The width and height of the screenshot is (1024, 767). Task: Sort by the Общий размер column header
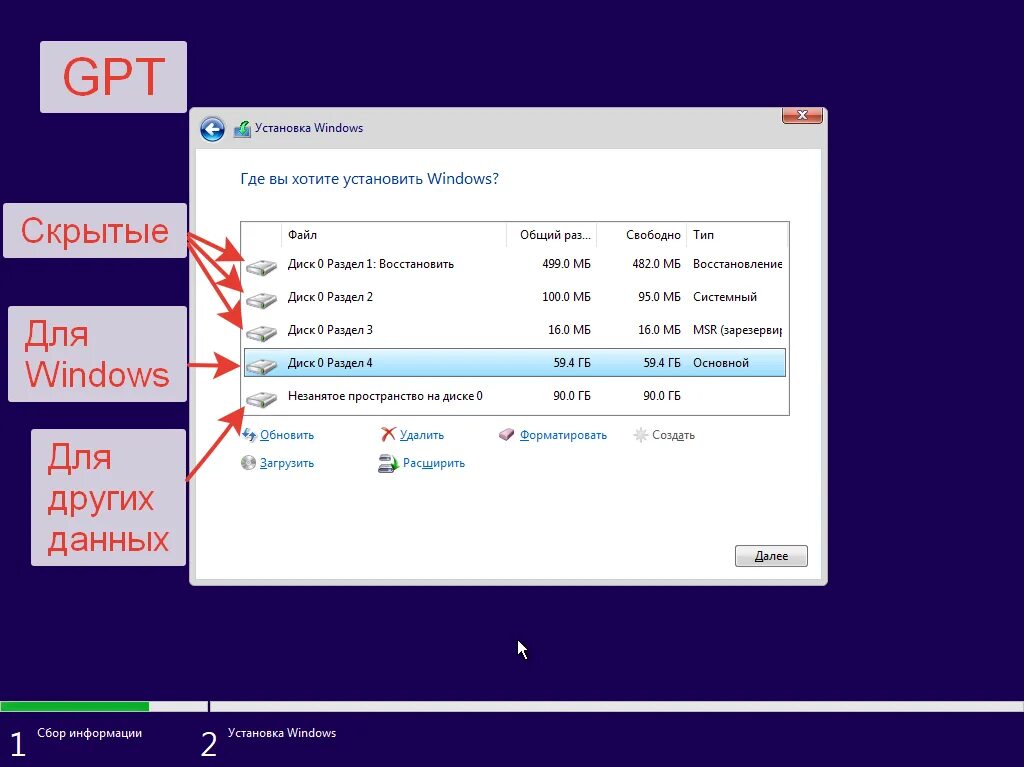pyautogui.click(x=553, y=235)
